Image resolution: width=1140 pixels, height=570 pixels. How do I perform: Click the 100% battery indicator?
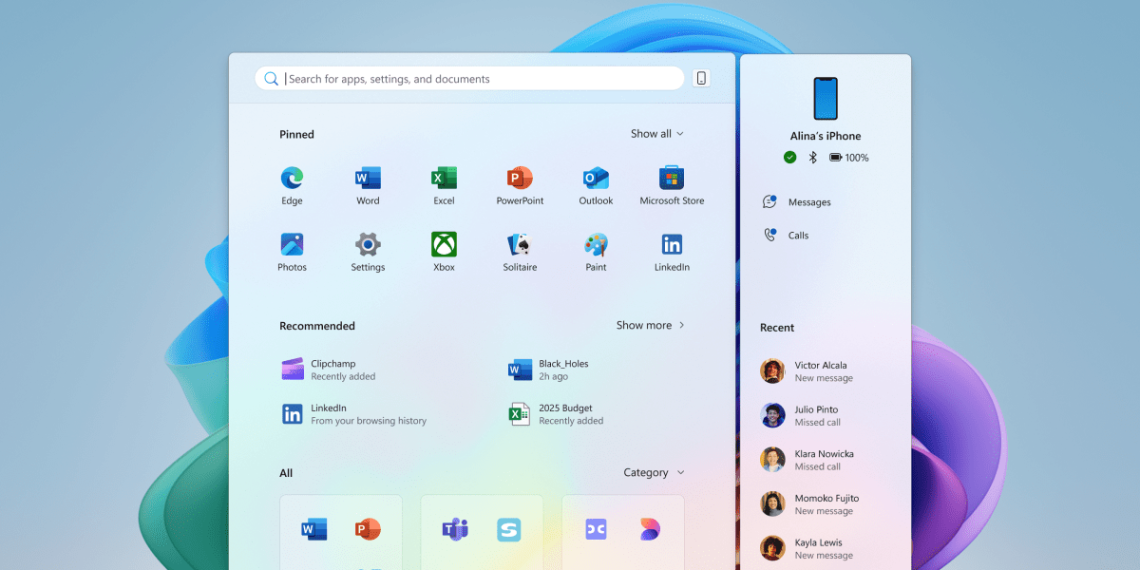click(x=849, y=157)
